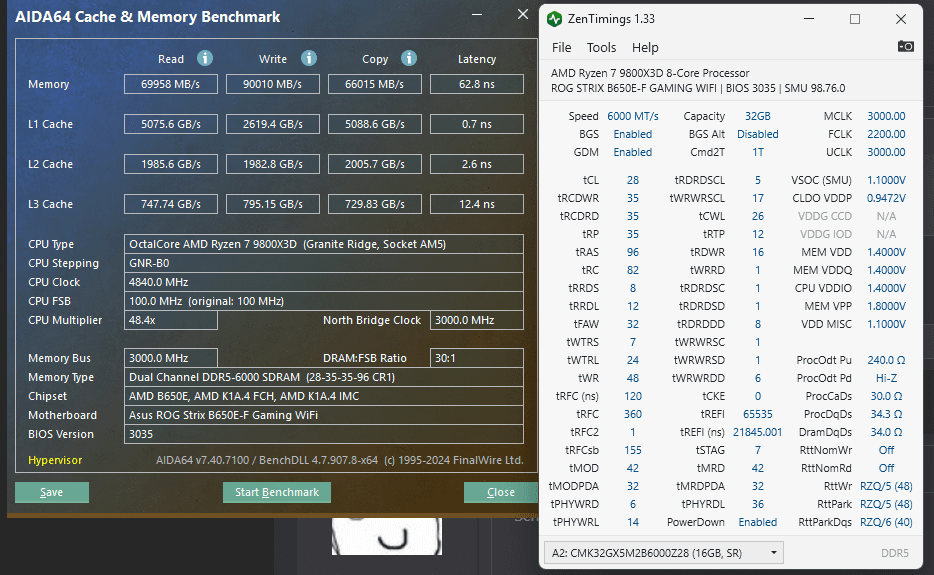Click the CPU Clock field 4840.0 MHz

[324, 282]
